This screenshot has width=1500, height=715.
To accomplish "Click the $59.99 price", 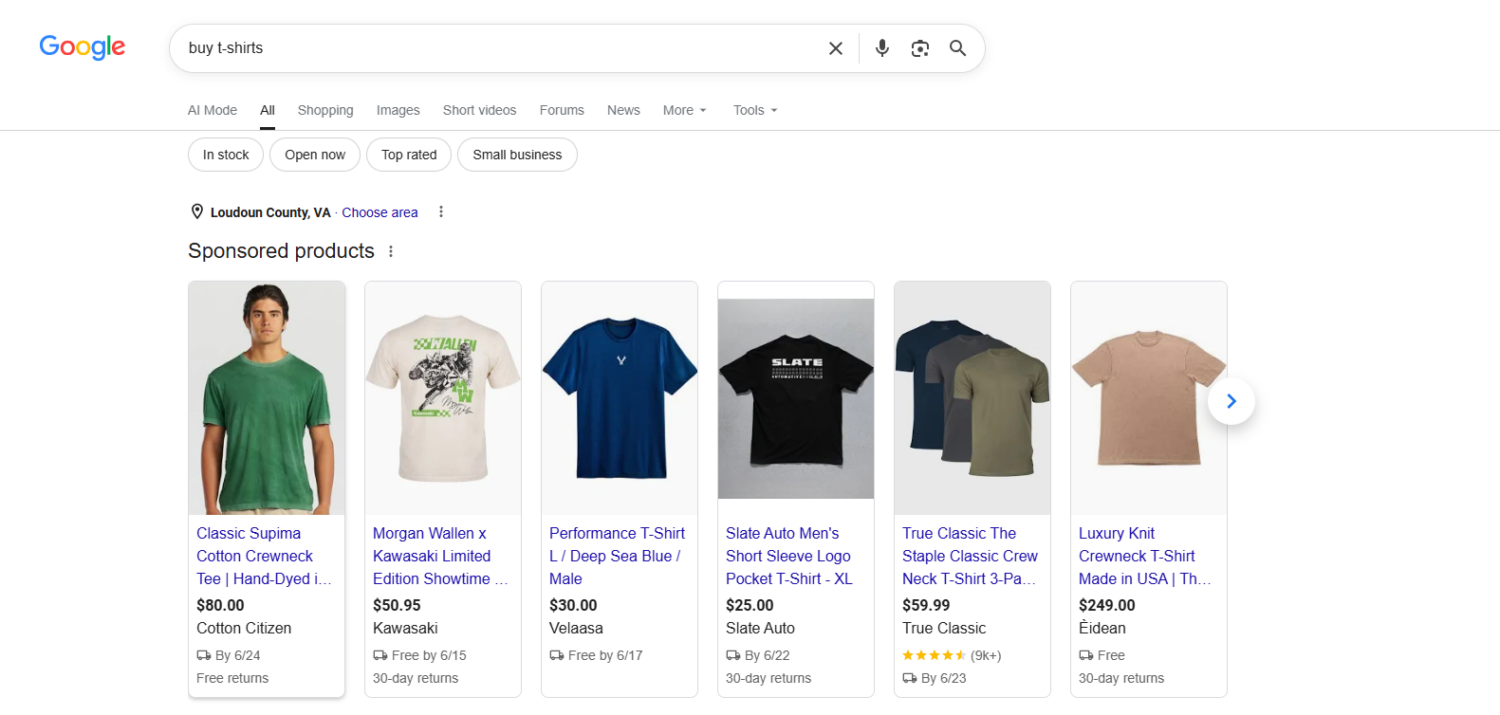I will 926,605.
